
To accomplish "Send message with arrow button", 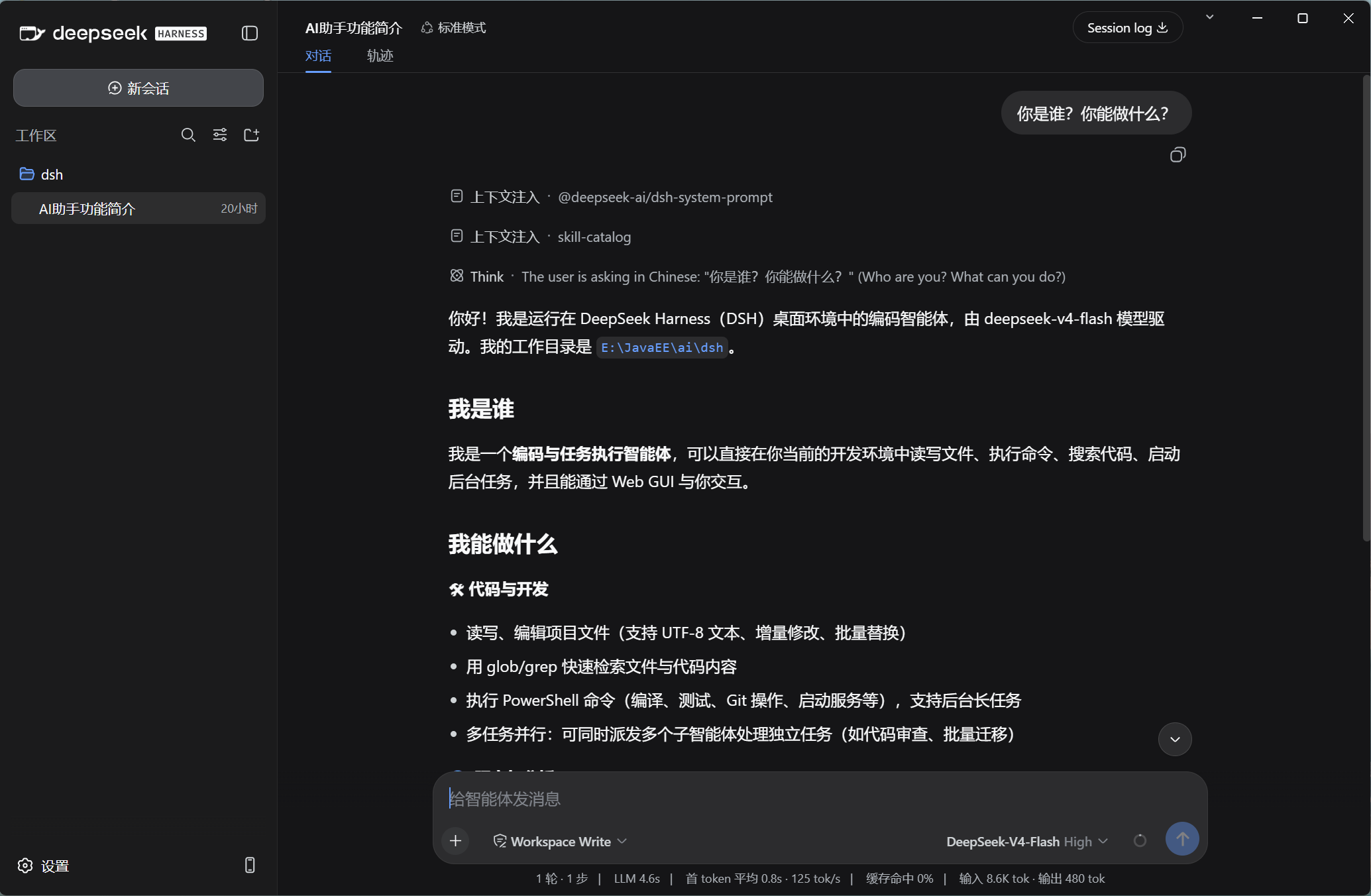I will pyautogui.click(x=1182, y=839).
